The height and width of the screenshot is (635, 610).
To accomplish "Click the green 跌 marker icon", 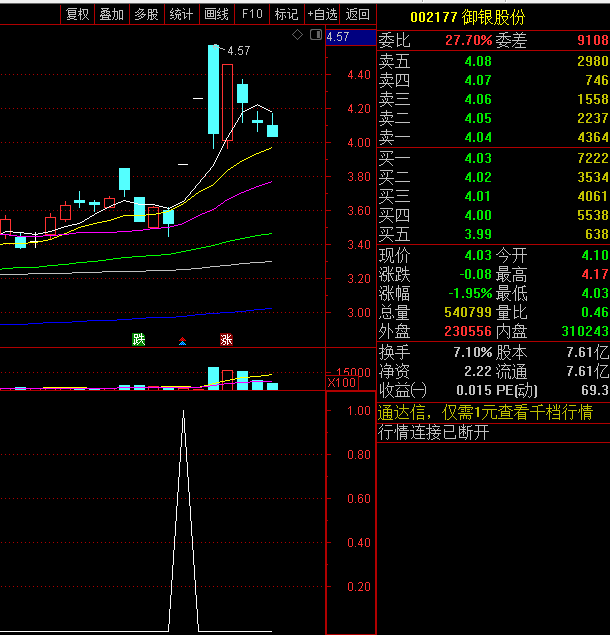I will pos(139,339).
